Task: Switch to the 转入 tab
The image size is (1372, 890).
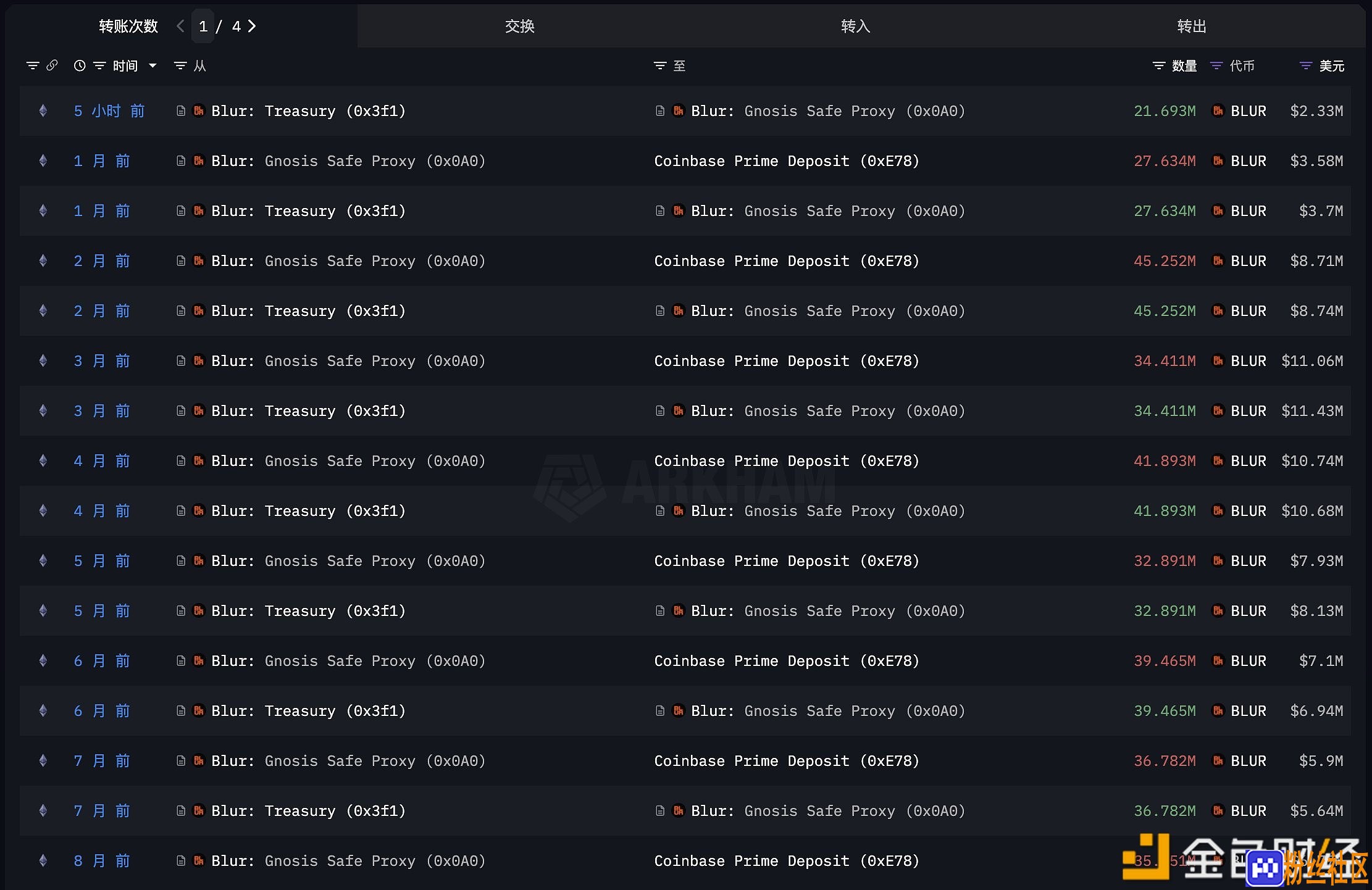Action: coord(855,26)
